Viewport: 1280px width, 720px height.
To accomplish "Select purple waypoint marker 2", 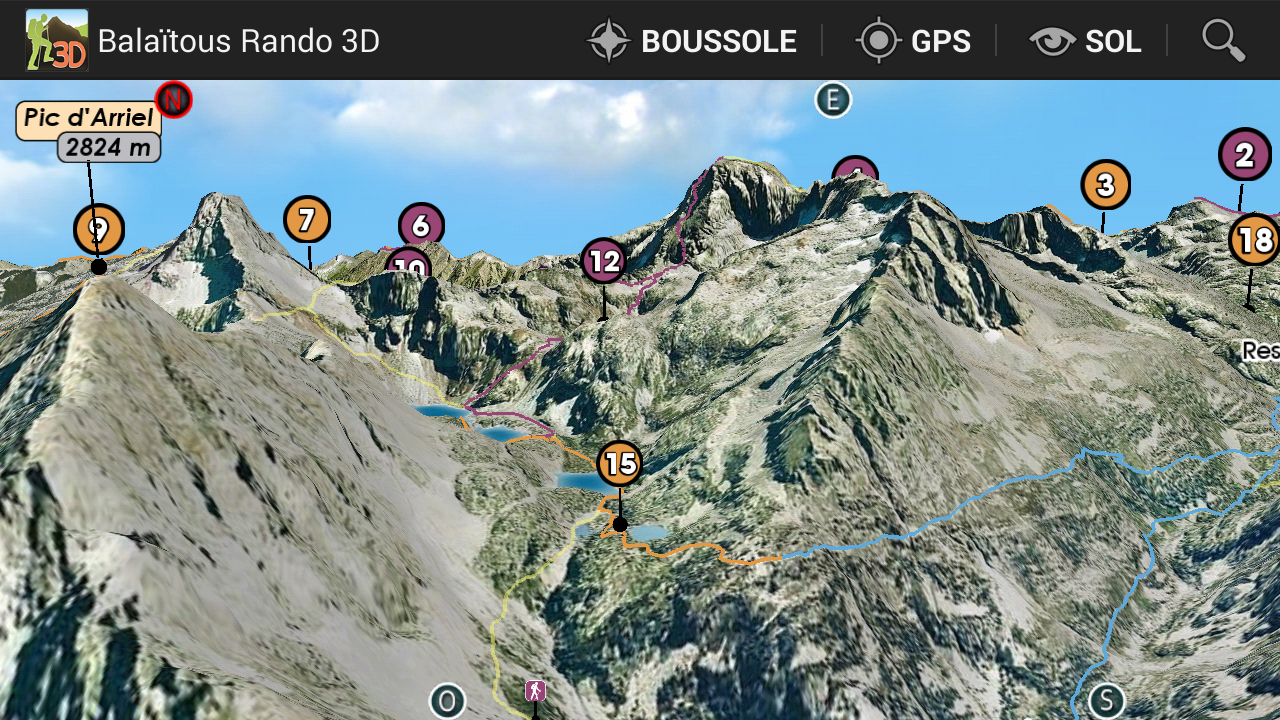I will [x=1244, y=155].
